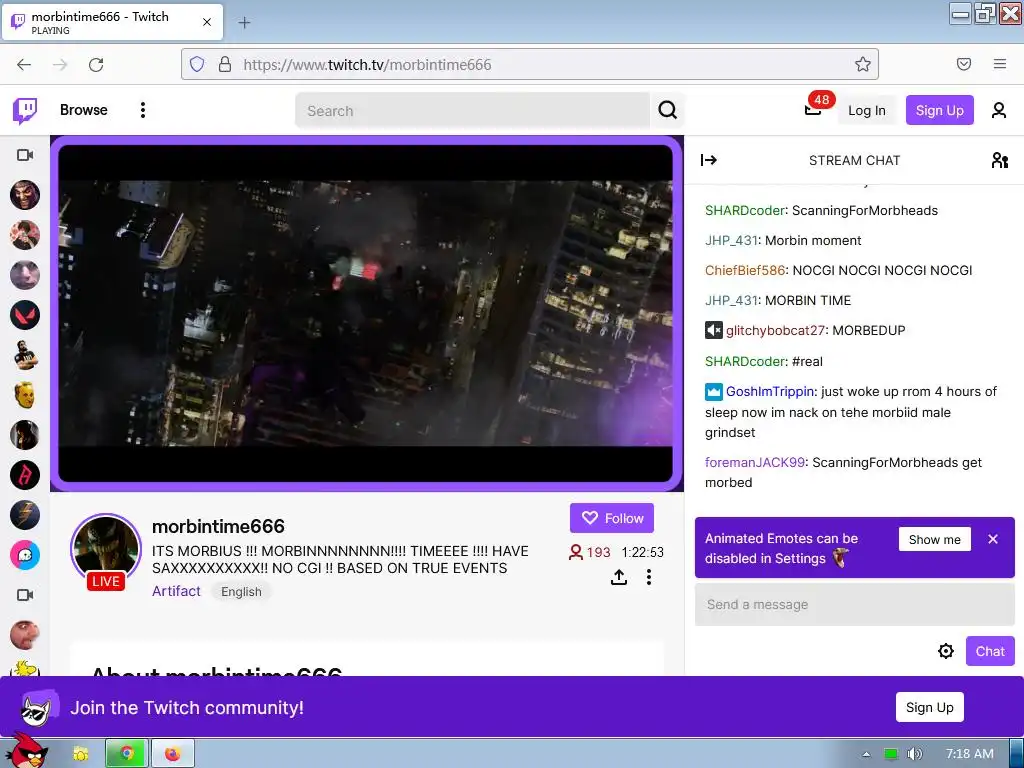The width and height of the screenshot is (1024, 768).
Task: Open the lightning bolt sidebar channel
Action: 25,515
